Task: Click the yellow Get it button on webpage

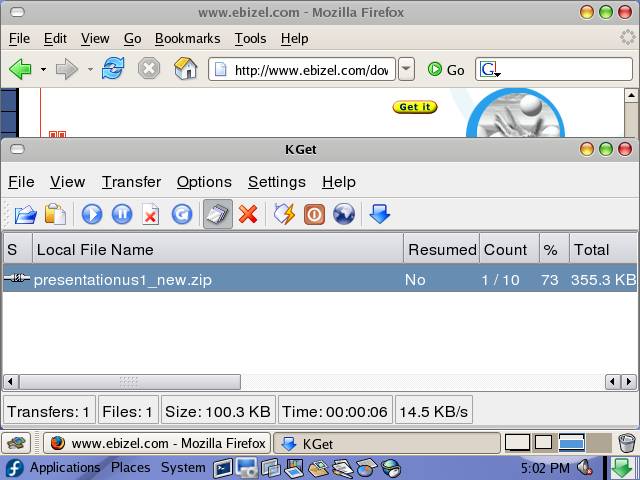Action: click(x=414, y=107)
